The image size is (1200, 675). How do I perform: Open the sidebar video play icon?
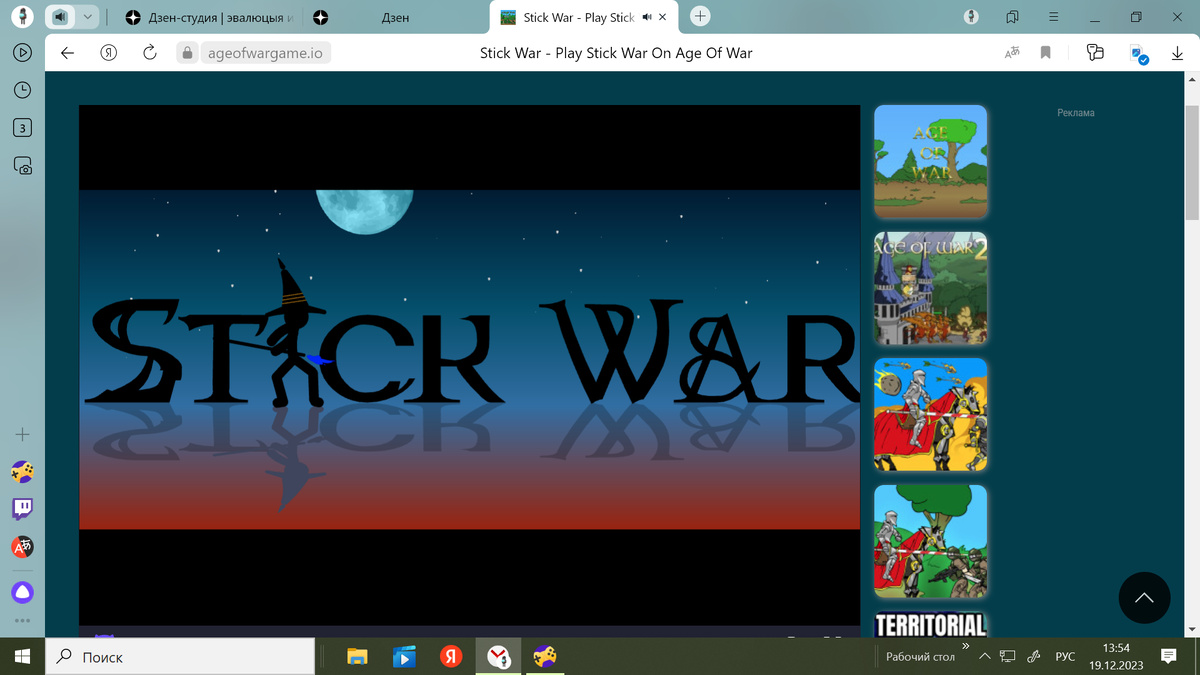tap(22, 53)
